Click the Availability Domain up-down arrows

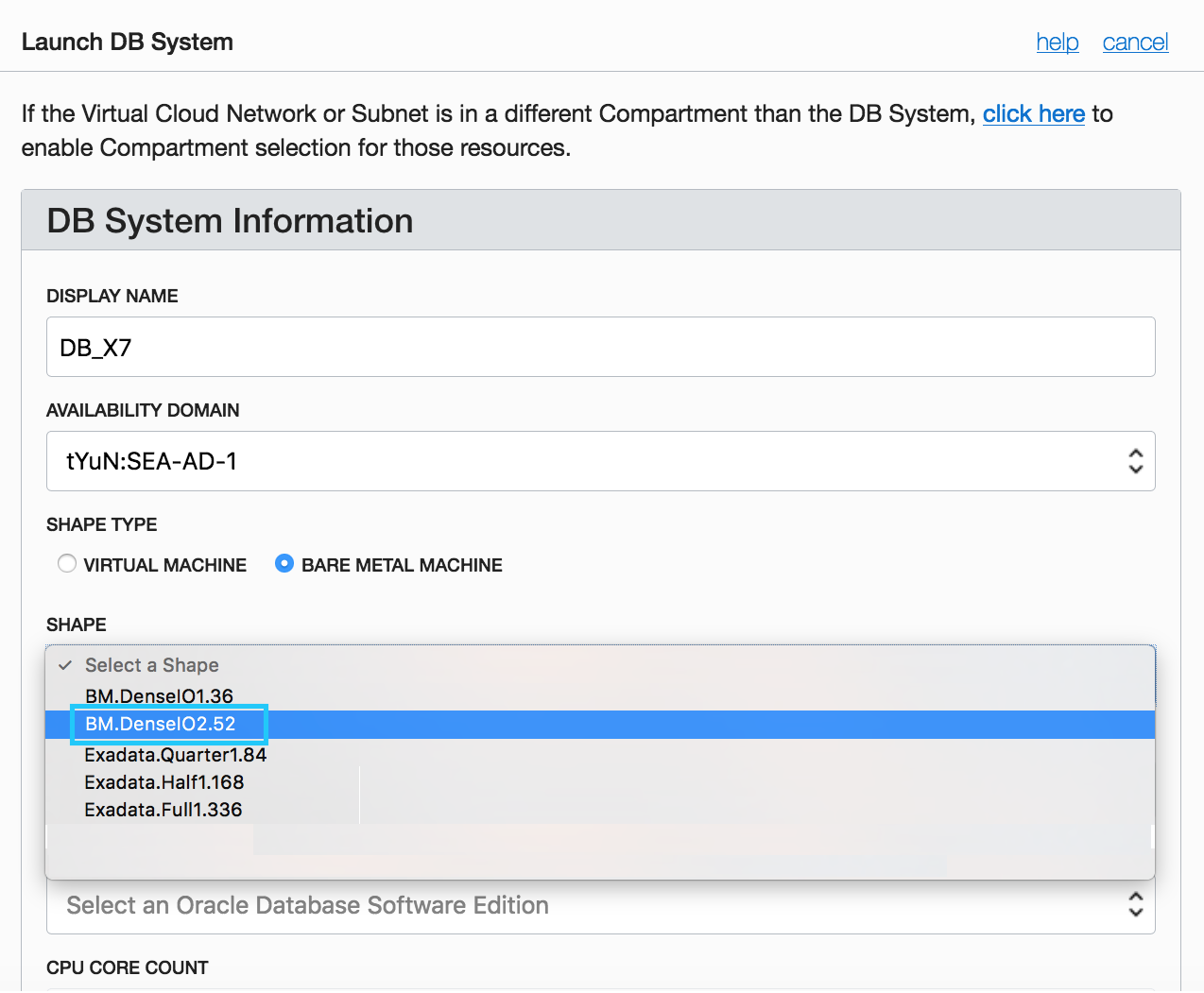coord(1135,461)
